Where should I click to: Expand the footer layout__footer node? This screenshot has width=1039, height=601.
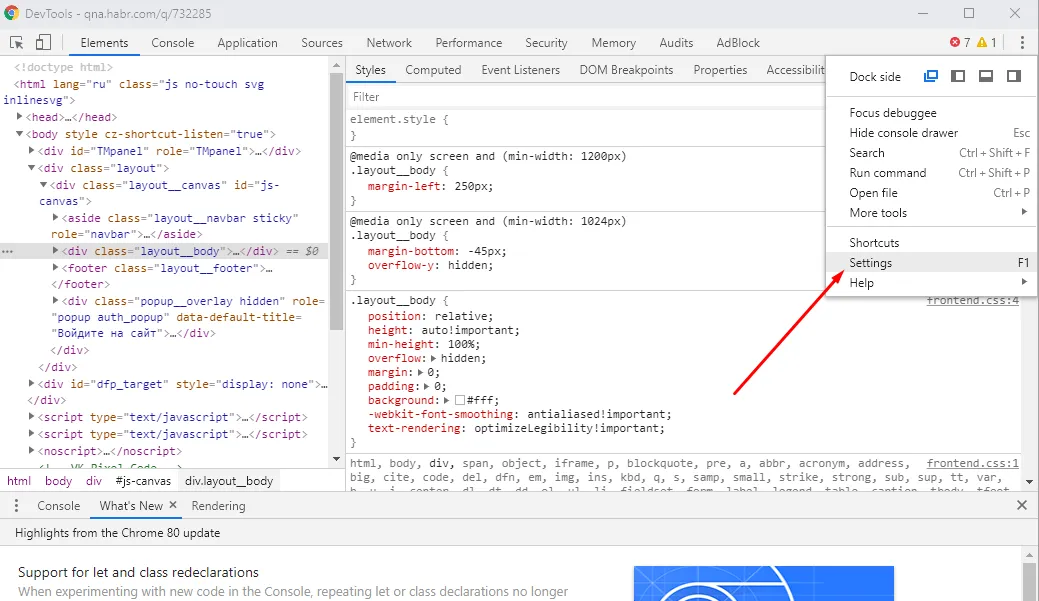pyautogui.click(x=55, y=268)
